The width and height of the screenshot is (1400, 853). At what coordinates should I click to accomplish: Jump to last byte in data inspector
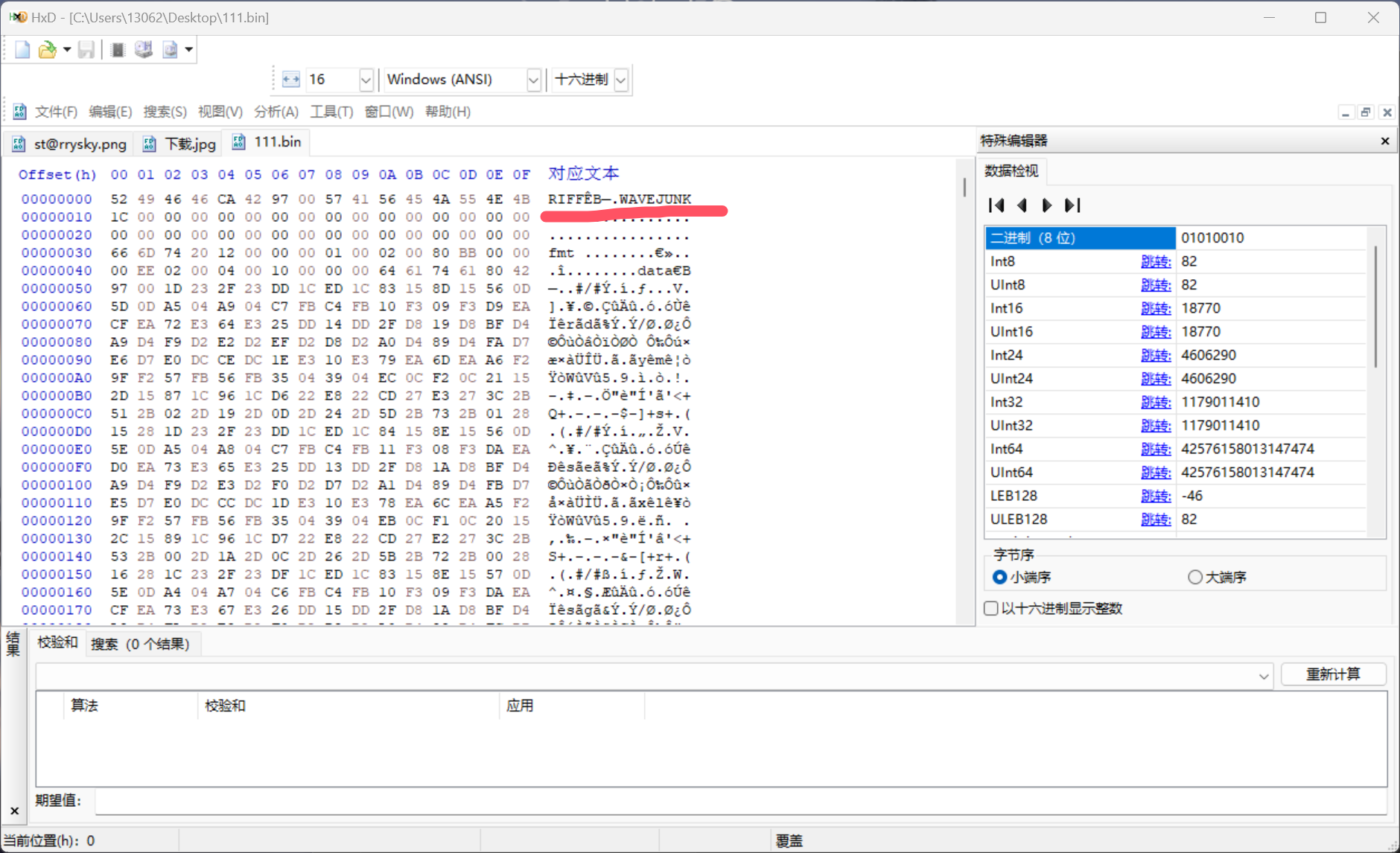pyautogui.click(x=1072, y=205)
